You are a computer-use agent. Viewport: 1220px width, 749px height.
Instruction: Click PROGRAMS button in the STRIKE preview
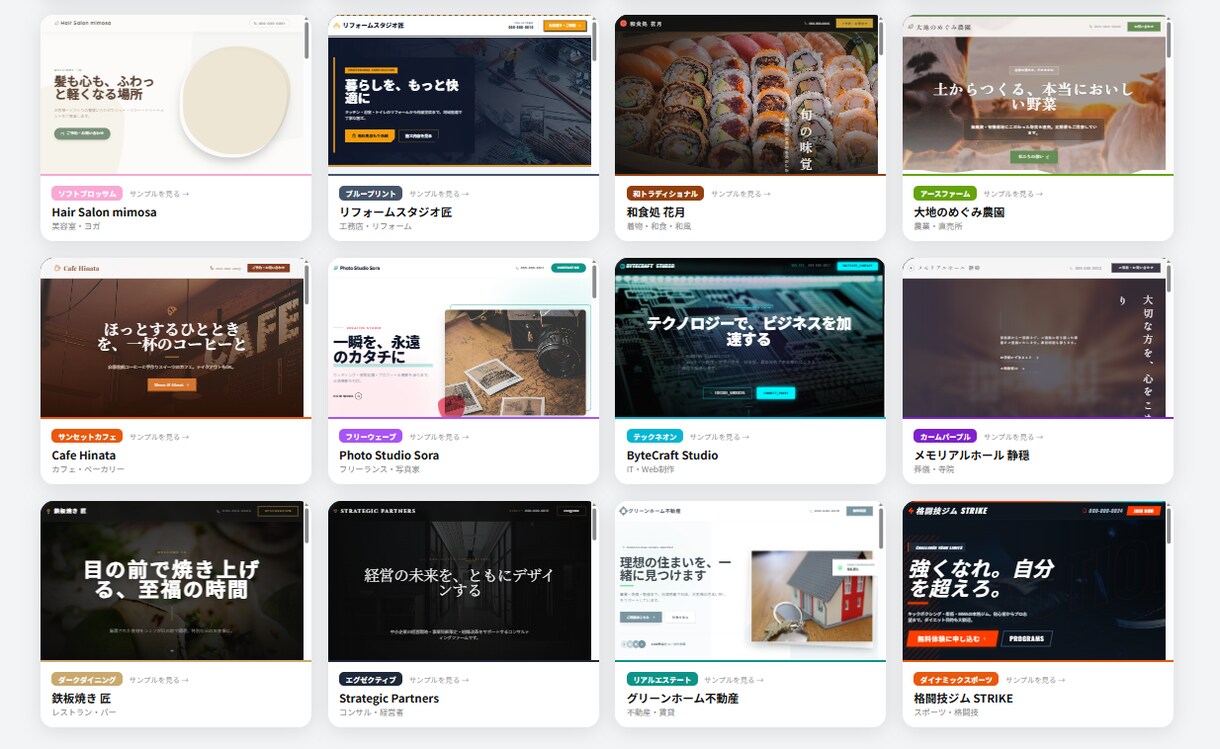(x=1026, y=639)
